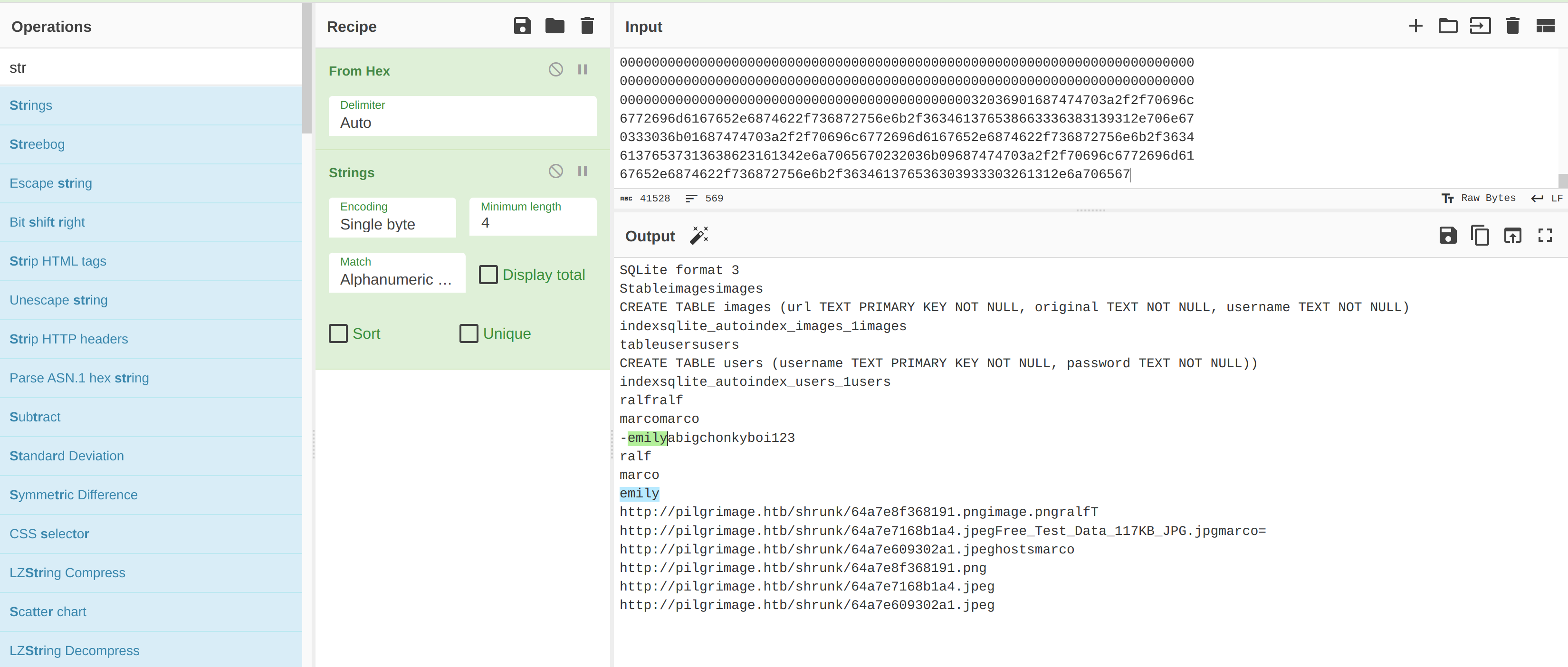Open the Match Alphanumeric dropdown
This screenshot has width=1568, height=667.
pos(397,273)
